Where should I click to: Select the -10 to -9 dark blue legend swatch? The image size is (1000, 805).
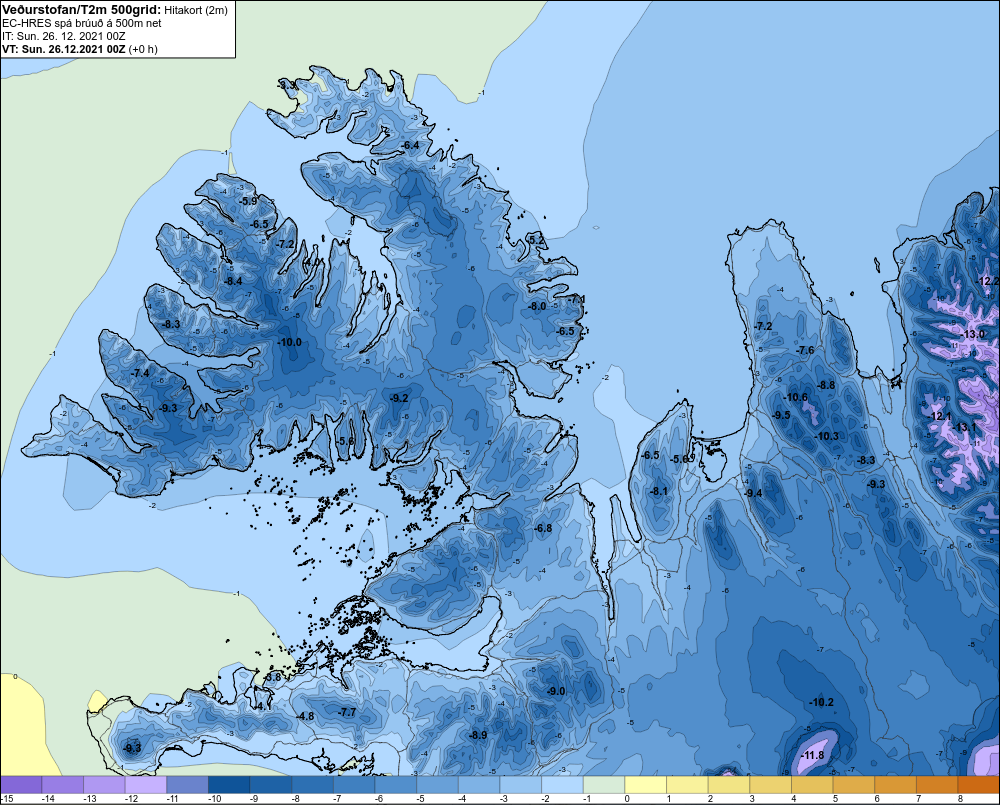(x=229, y=785)
